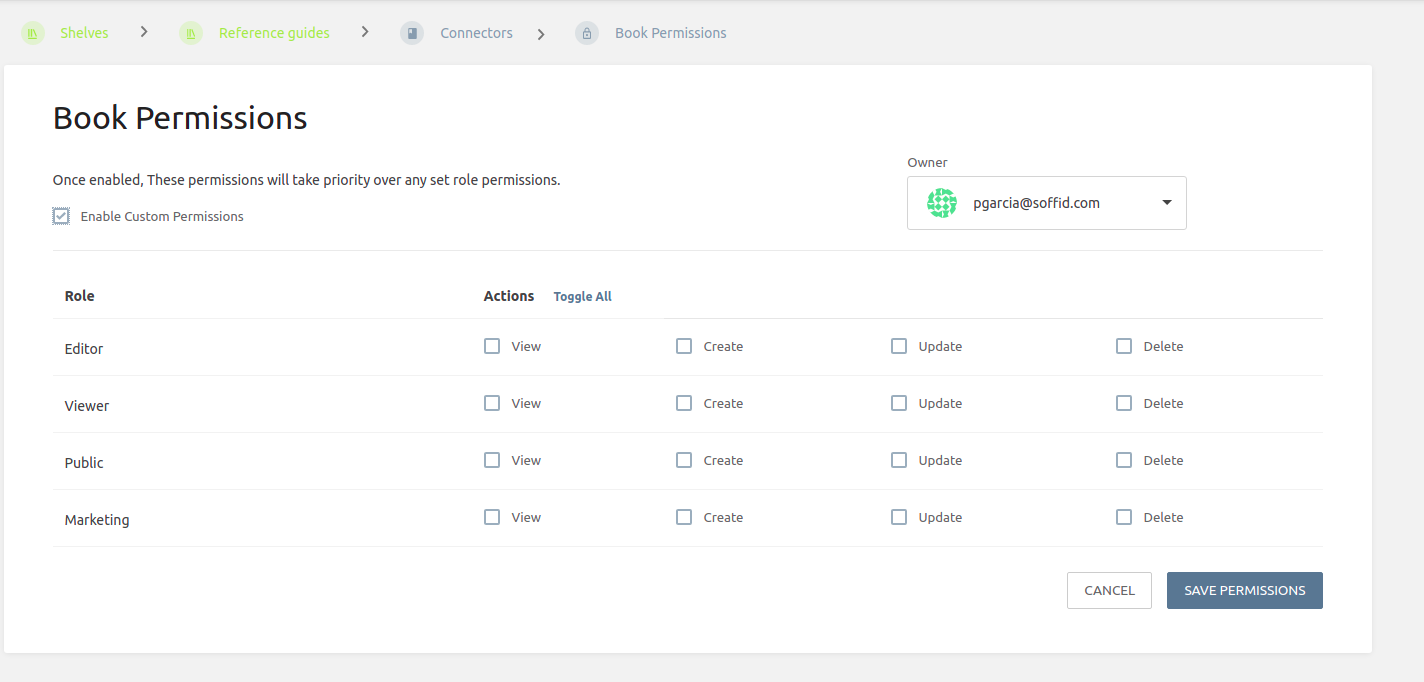Click the breadcrumb arrow after Connectors
The height and width of the screenshot is (682, 1424).
click(x=541, y=34)
